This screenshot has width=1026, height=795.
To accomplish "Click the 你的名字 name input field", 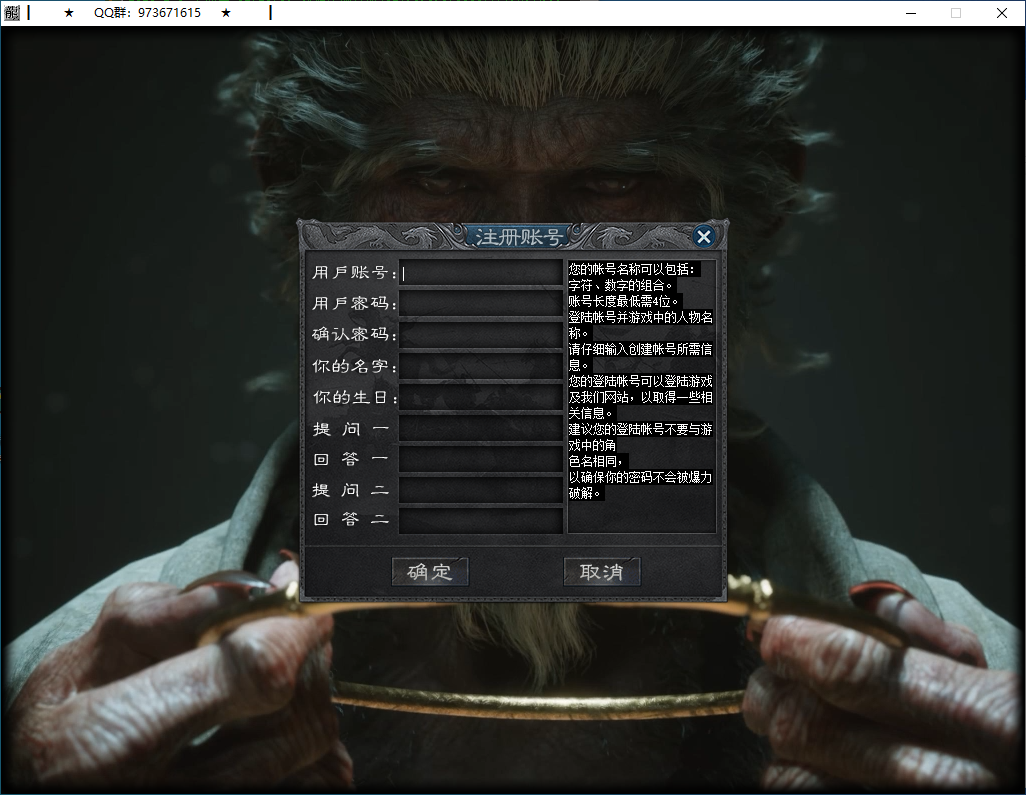I will 481,366.
